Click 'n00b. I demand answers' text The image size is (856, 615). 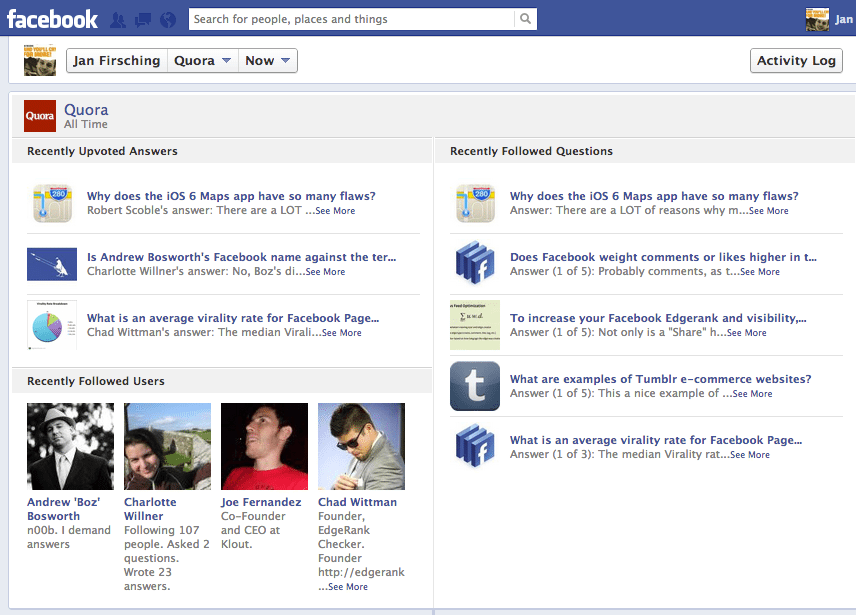tap(69, 538)
